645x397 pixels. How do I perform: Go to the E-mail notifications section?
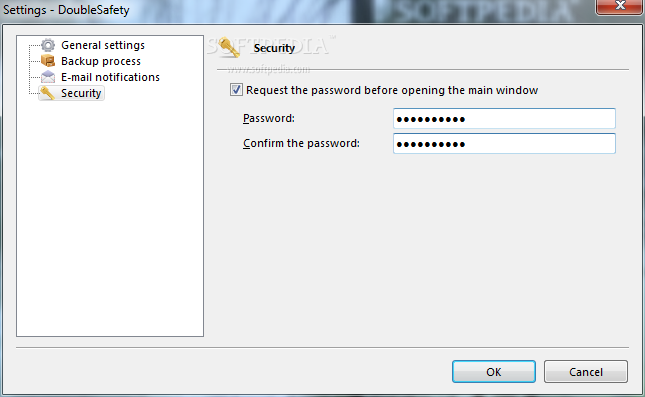[110, 77]
